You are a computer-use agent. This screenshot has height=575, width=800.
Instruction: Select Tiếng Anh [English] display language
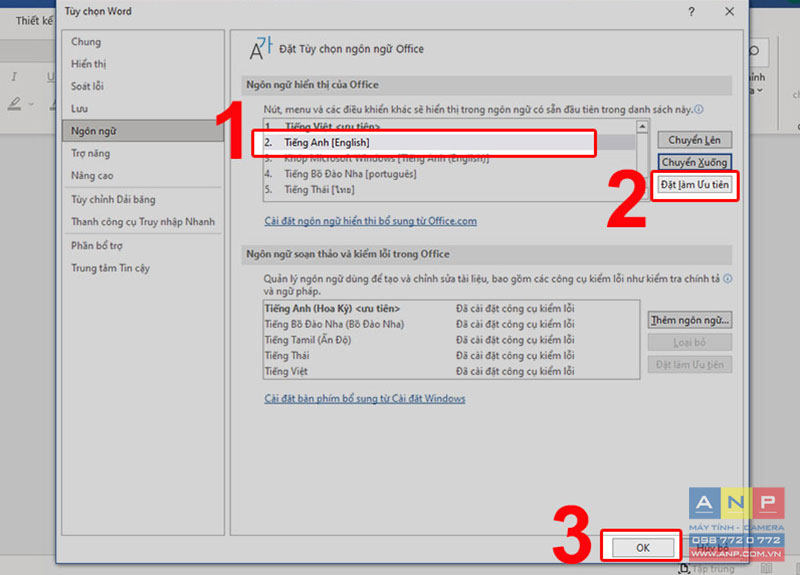(449, 143)
